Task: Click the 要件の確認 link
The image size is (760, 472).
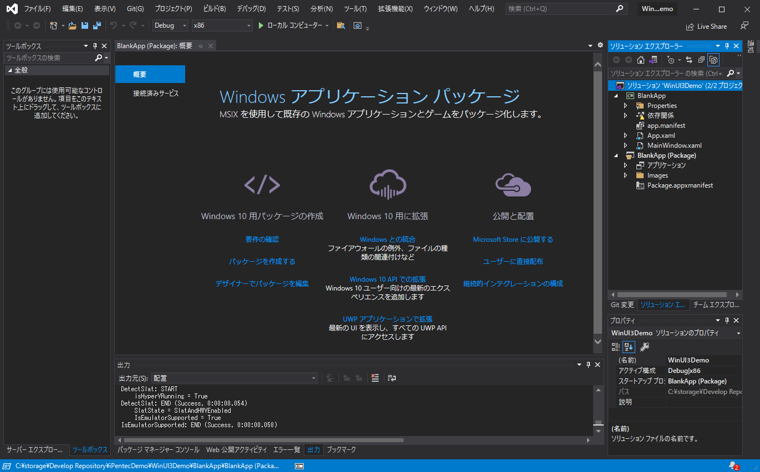Action: 262,239
